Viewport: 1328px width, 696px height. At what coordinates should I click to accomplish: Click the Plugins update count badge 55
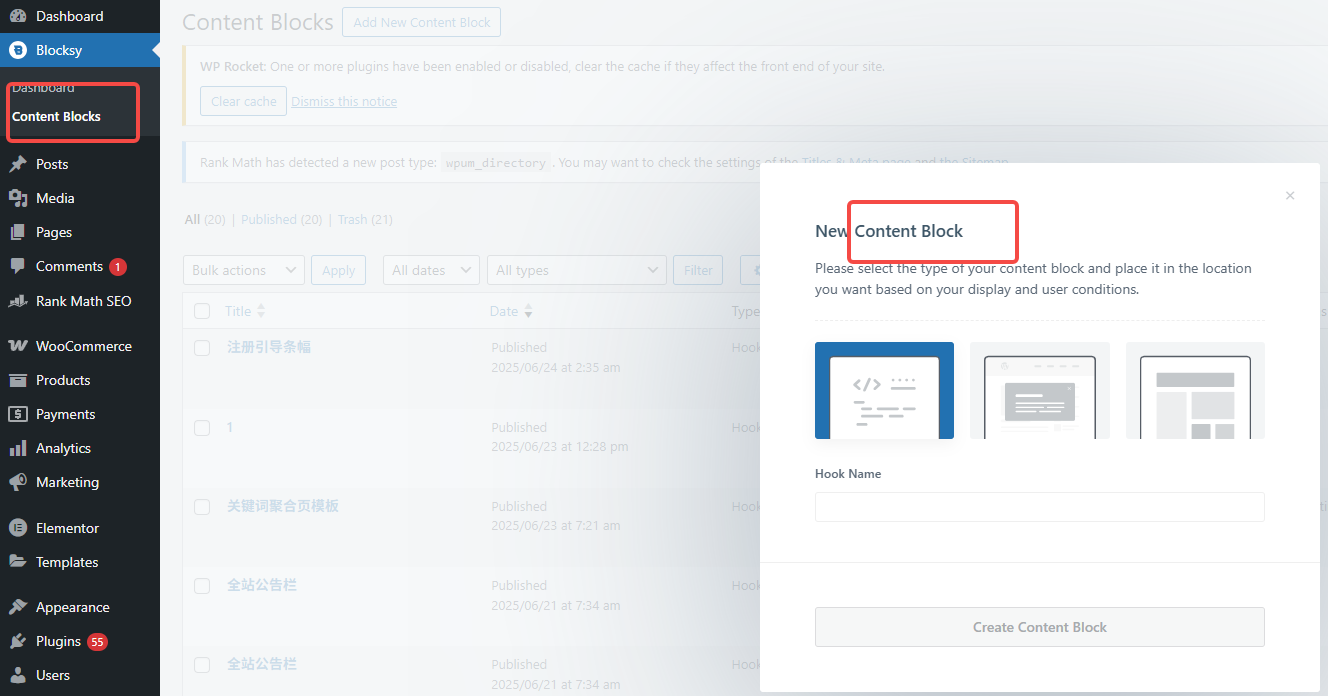click(x=97, y=641)
